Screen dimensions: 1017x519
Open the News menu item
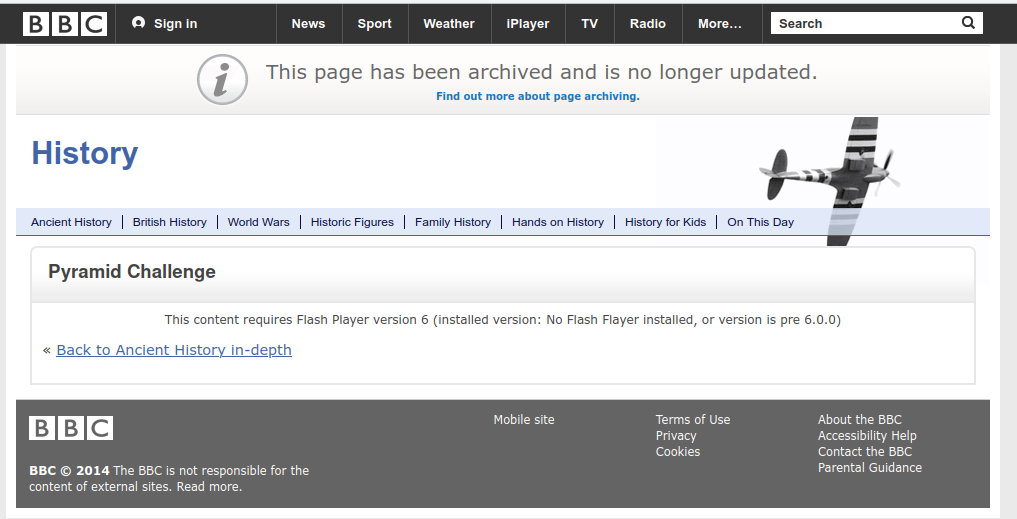point(308,23)
